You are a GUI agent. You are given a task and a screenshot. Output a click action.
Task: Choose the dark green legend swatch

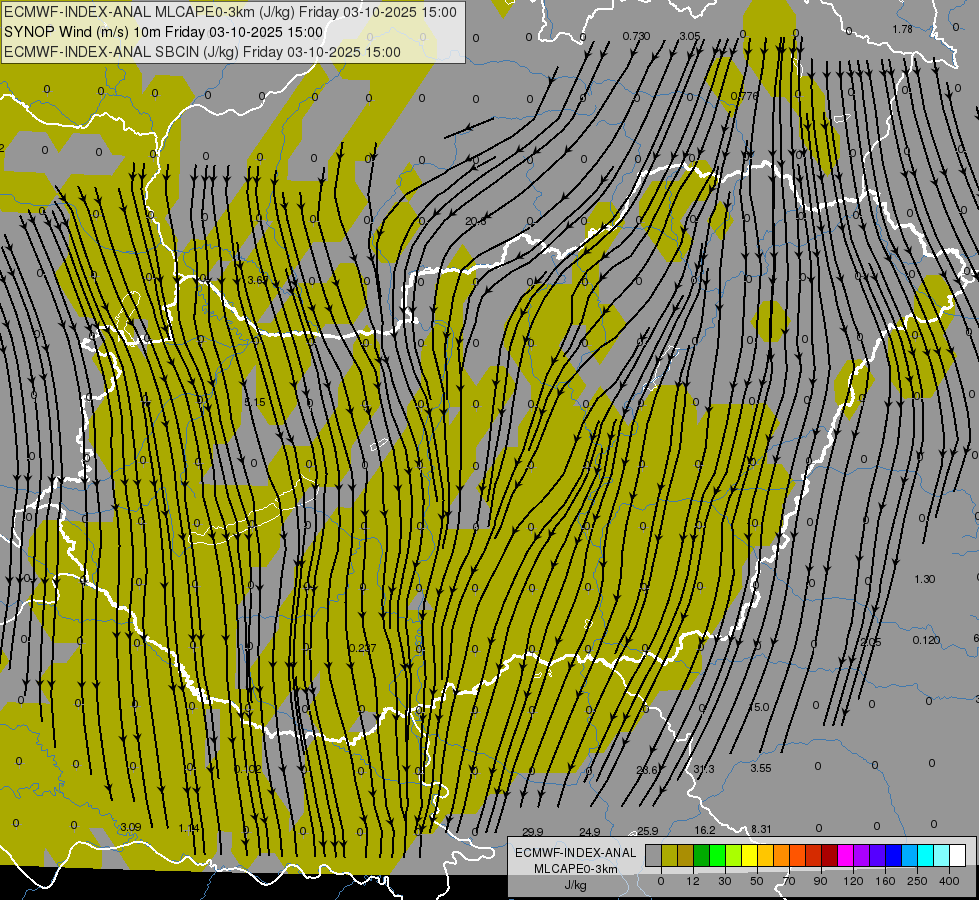(702, 855)
